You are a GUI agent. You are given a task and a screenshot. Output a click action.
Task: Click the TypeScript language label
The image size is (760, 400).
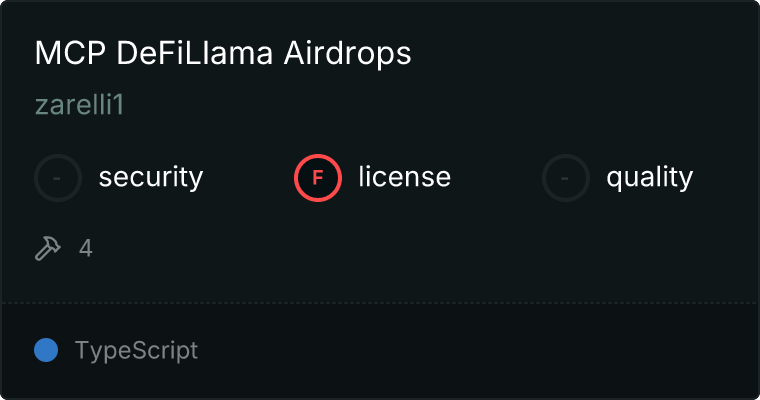[x=136, y=351]
